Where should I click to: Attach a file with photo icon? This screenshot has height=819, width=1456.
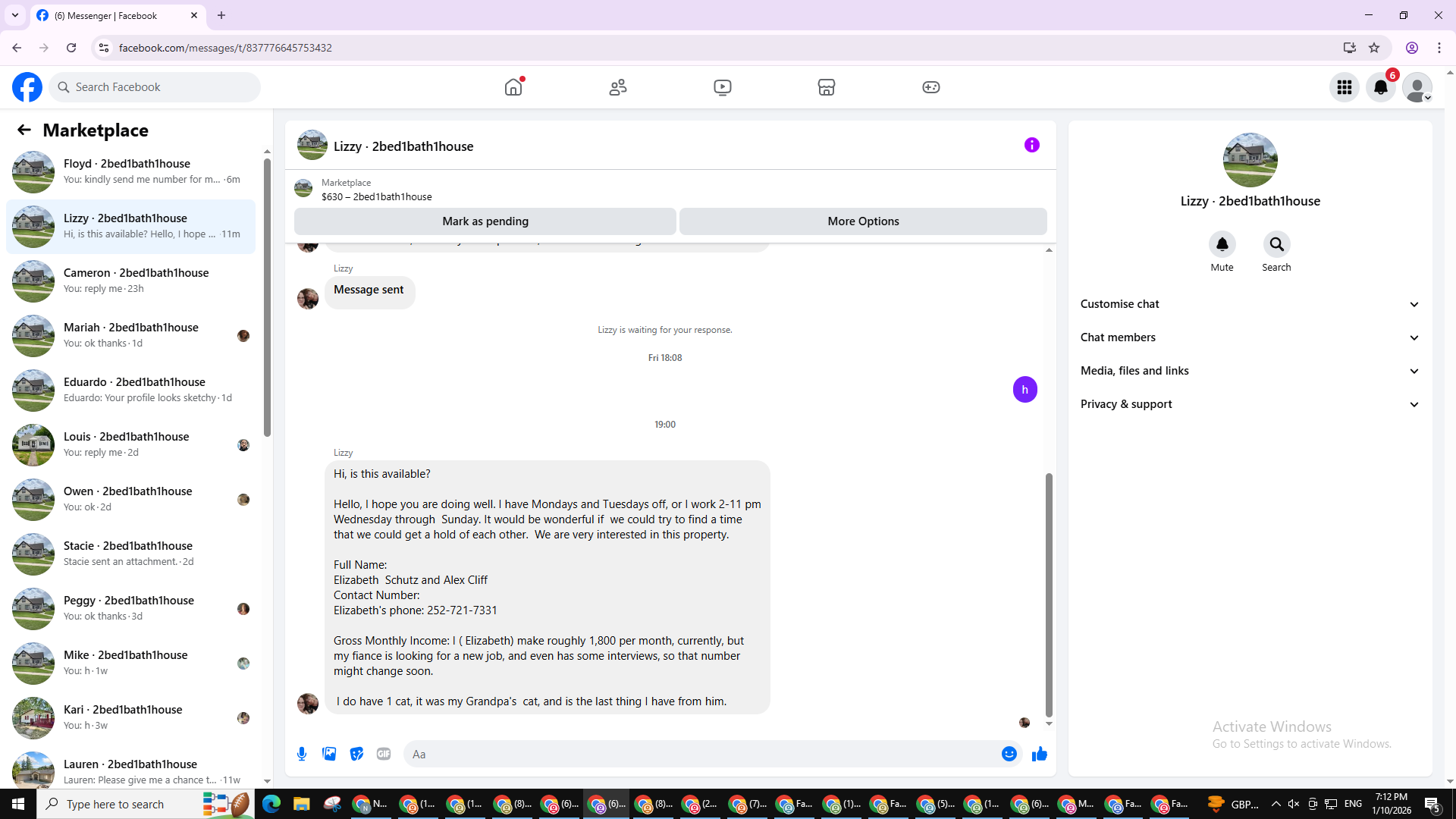tap(329, 754)
